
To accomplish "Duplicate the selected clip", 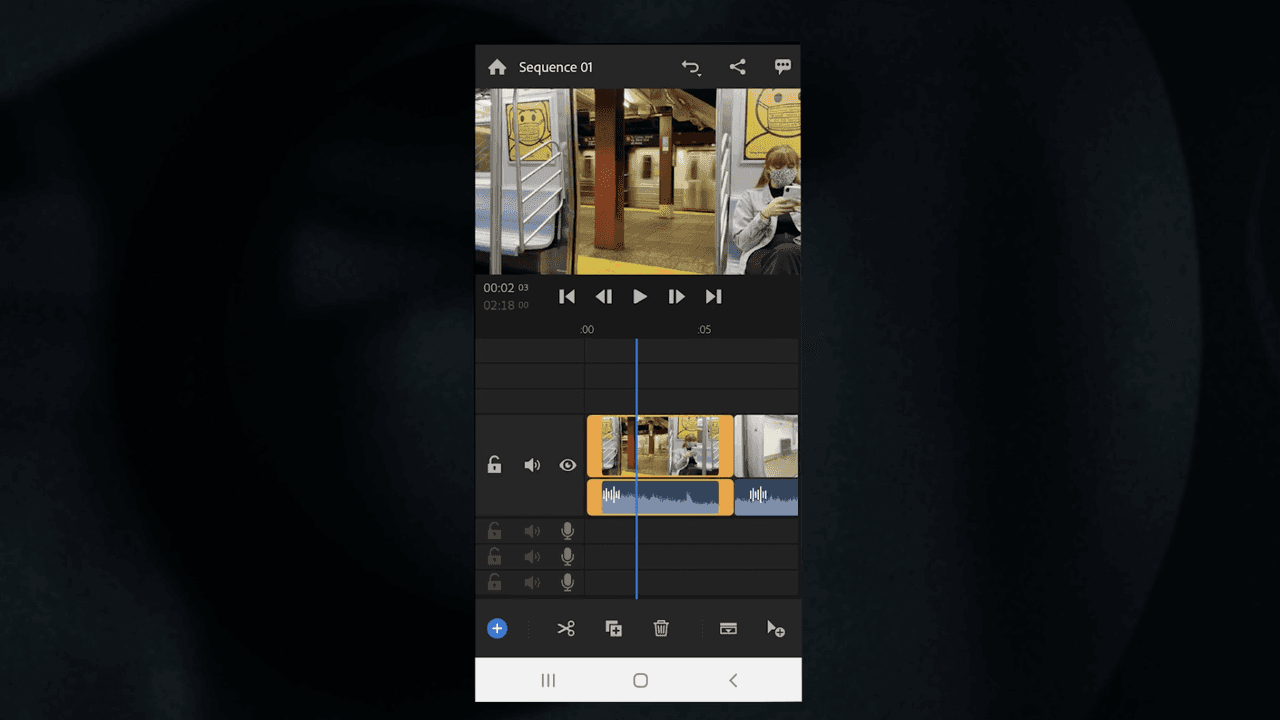I will (614, 628).
